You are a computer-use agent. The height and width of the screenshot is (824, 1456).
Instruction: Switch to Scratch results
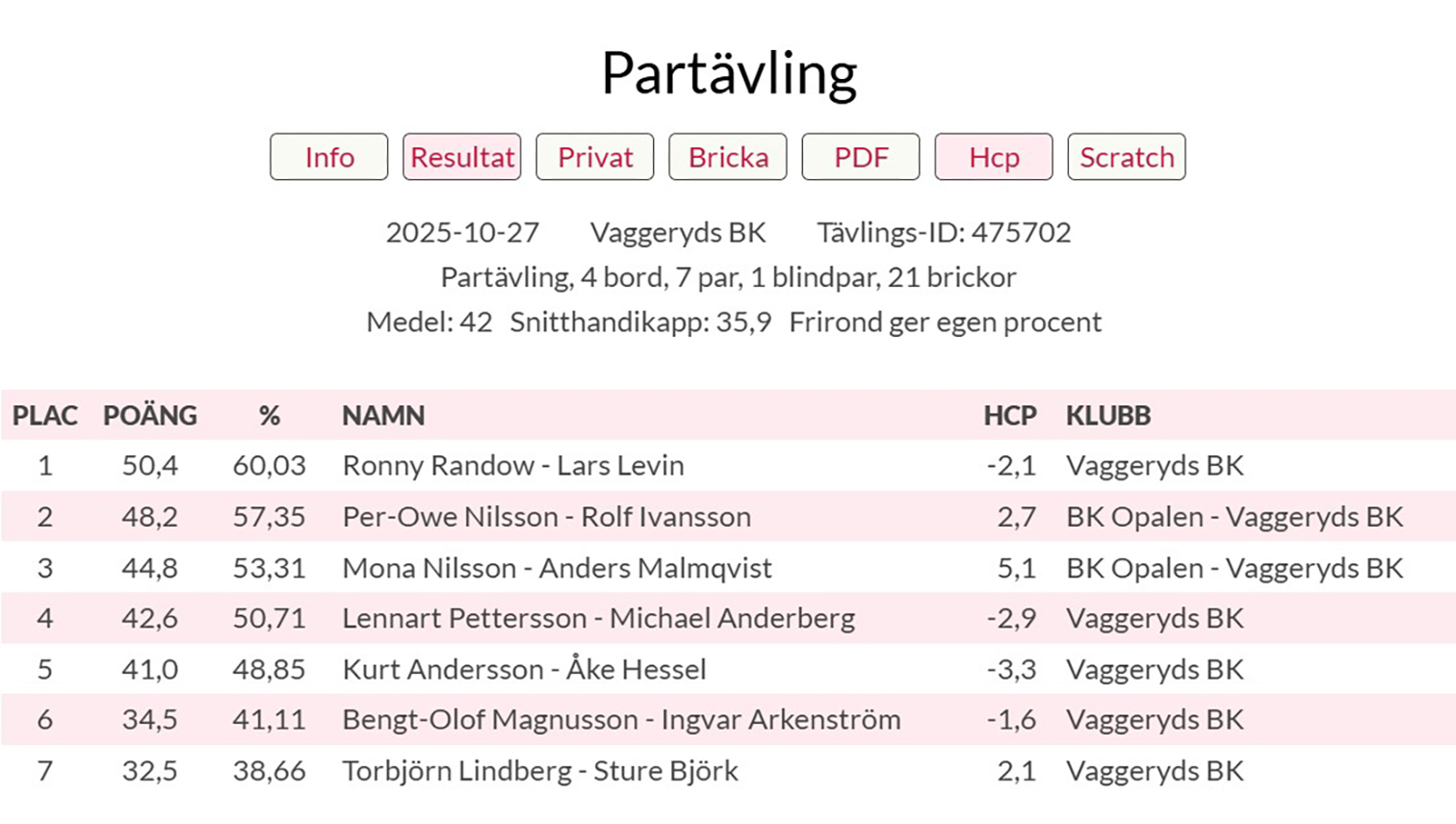1127,157
